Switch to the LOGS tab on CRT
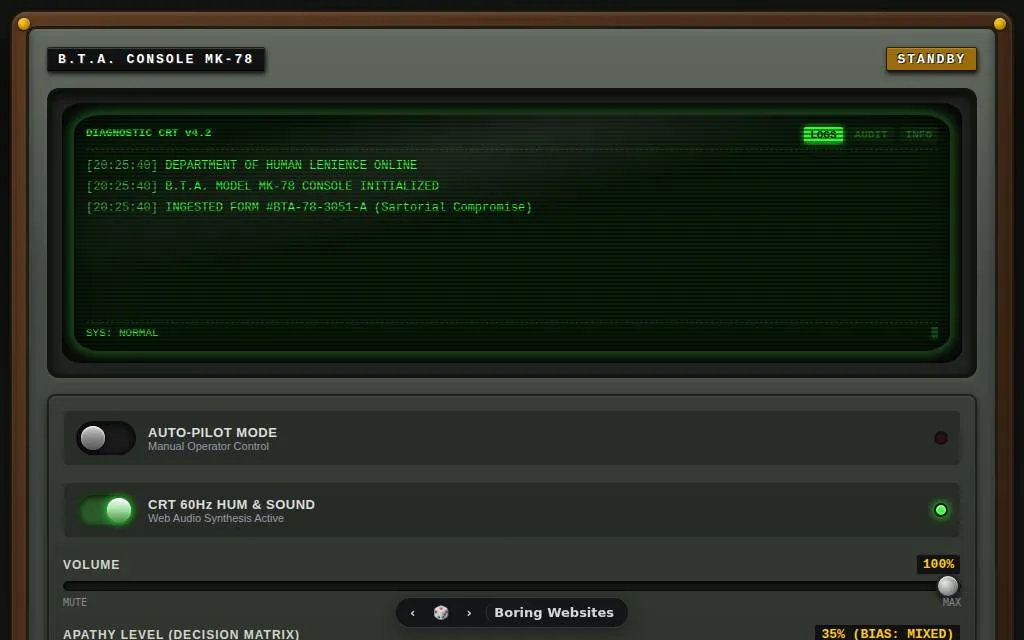 click(x=823, y=135)
